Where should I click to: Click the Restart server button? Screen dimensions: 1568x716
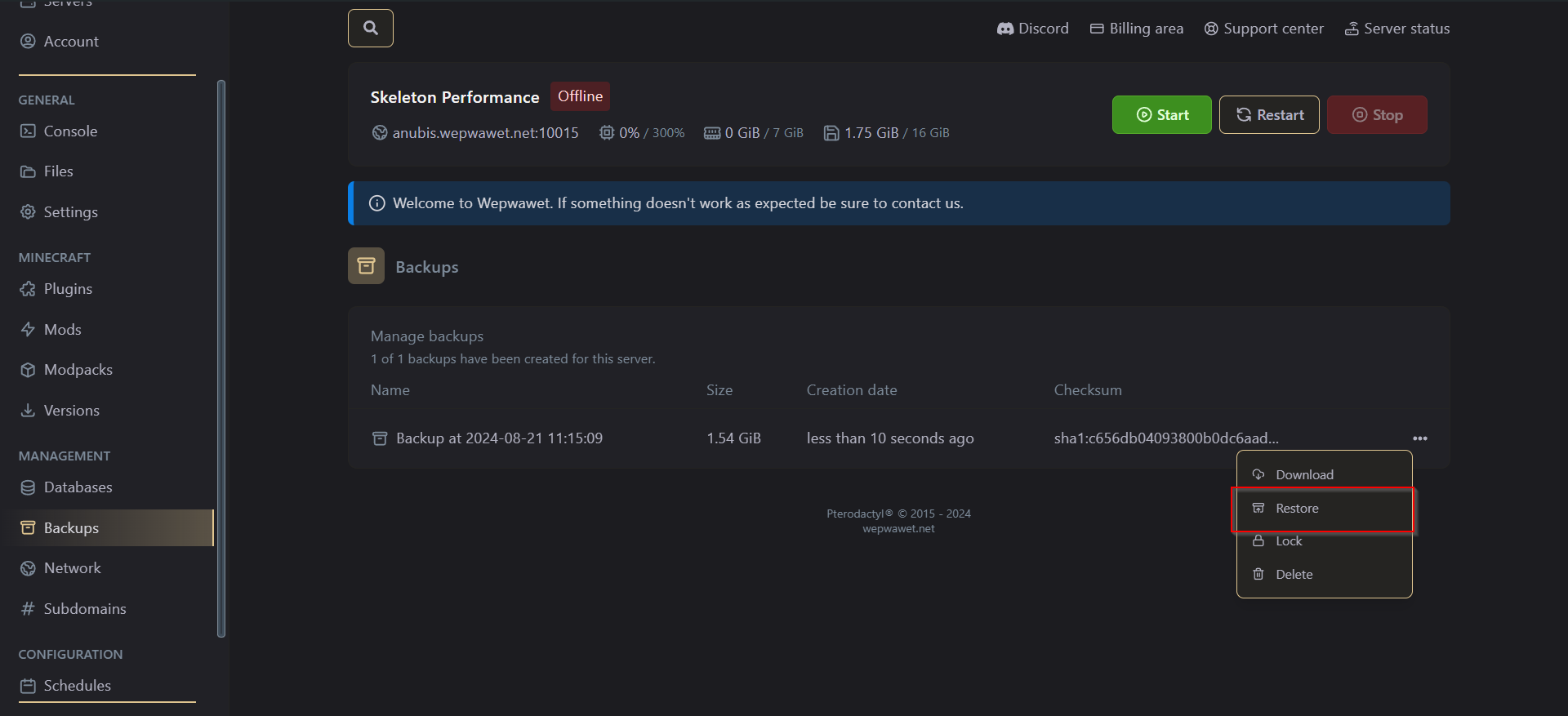(x=1269, y=115)
